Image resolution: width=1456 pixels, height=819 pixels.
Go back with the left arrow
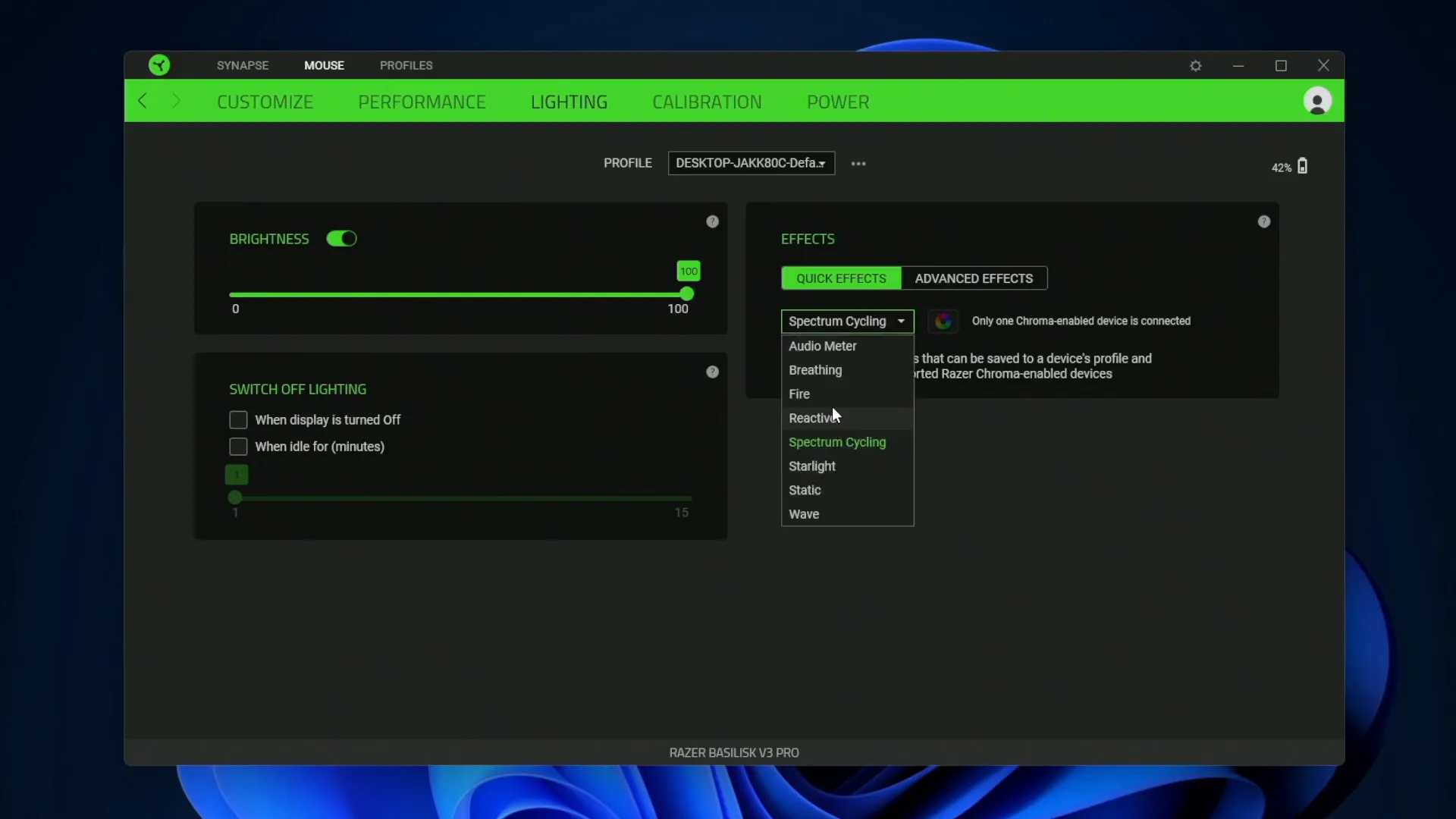[x=143, y=101]
